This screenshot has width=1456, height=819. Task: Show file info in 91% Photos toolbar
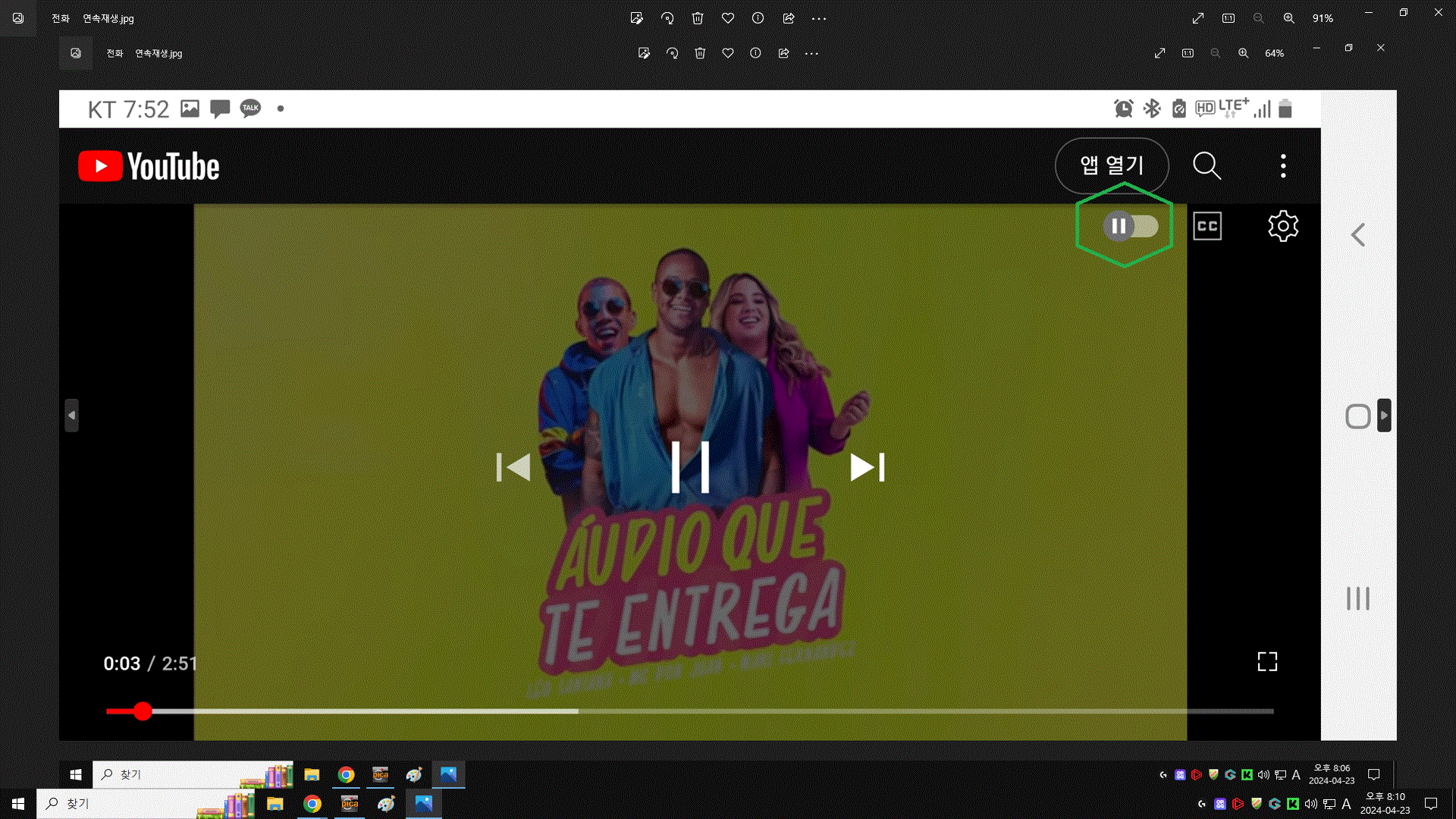[x=758, y=18]
